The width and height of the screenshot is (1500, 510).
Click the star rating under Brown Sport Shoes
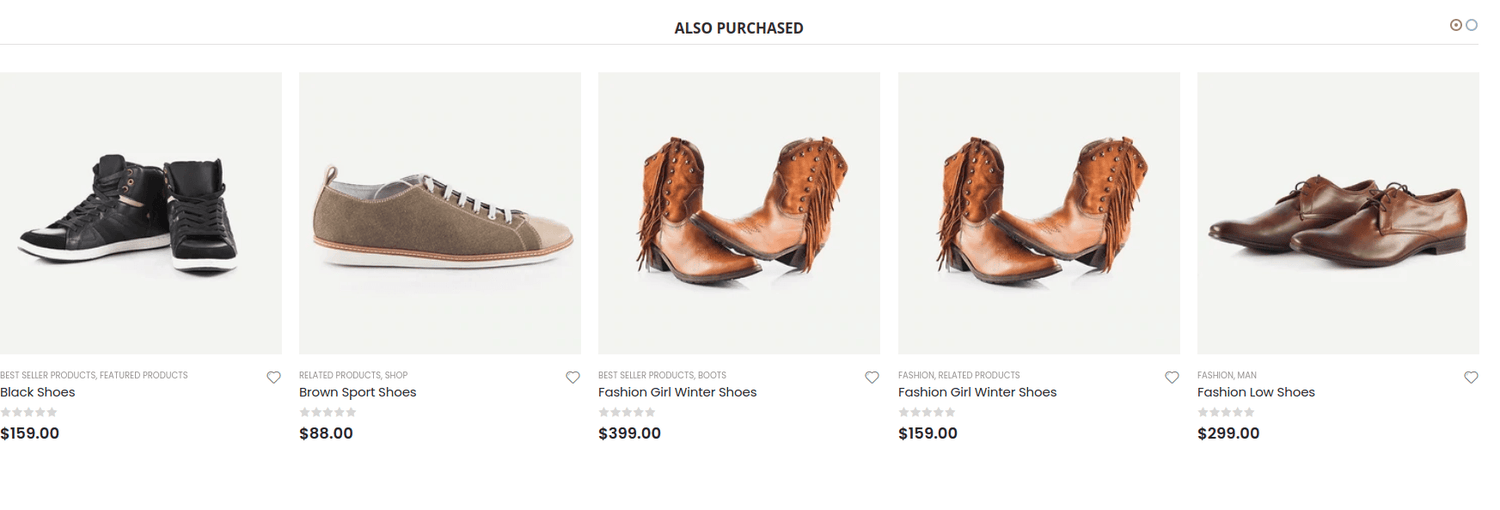click(328, 412)
